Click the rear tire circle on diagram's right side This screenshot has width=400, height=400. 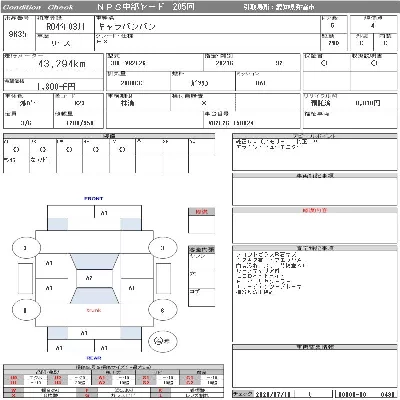[x=162, y=310]
